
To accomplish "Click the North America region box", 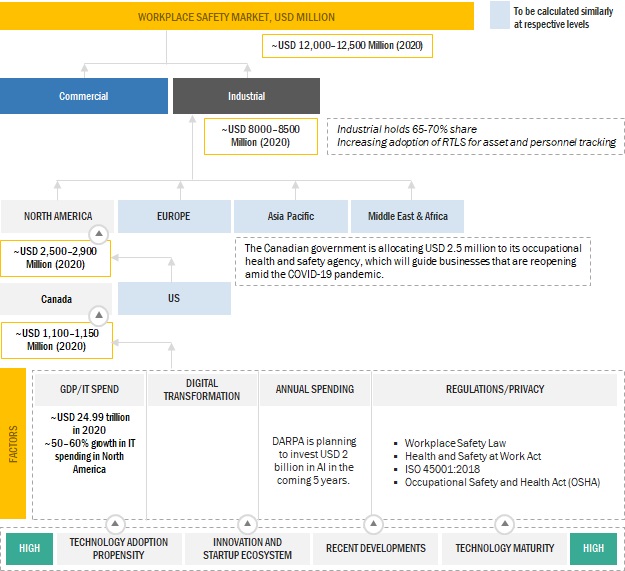I will (57, 216).
